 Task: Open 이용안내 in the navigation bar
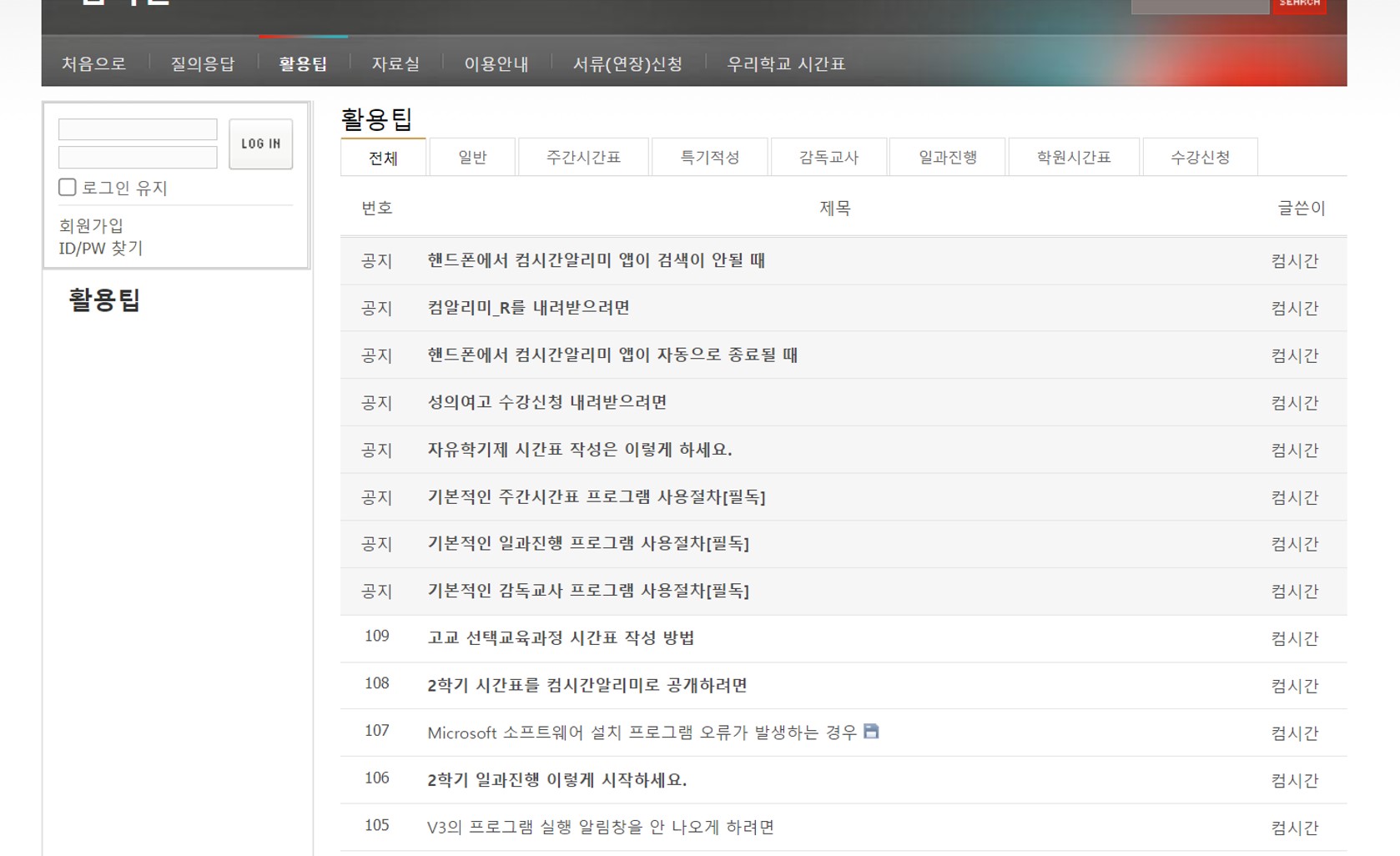(496, 64)
